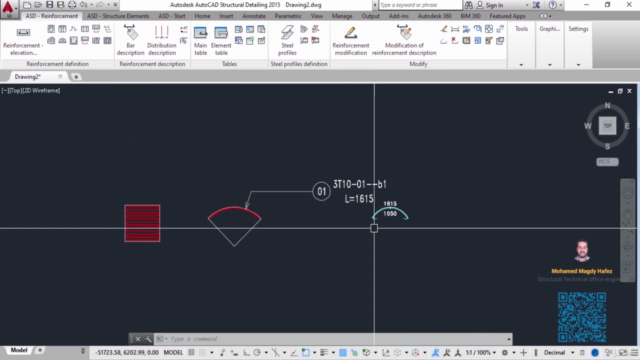Toggle ortho mode in status bar
The height and width of the screenshot is (360, 640).
[246, 353]
